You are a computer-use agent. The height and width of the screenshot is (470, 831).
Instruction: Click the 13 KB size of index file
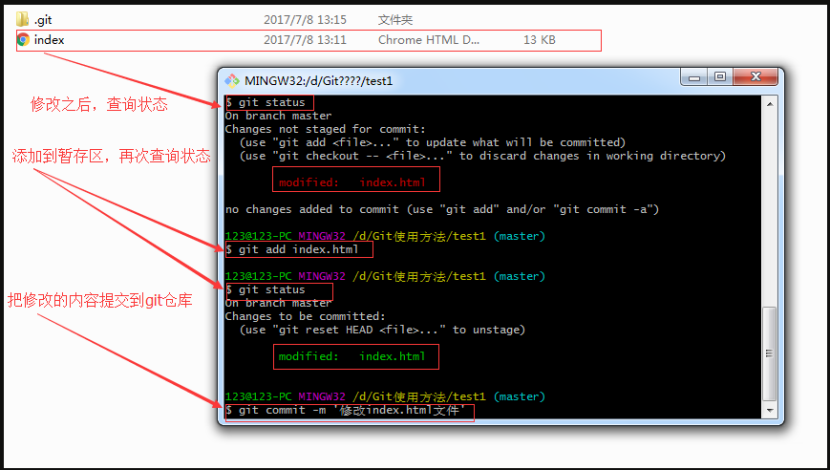[540, 40]
